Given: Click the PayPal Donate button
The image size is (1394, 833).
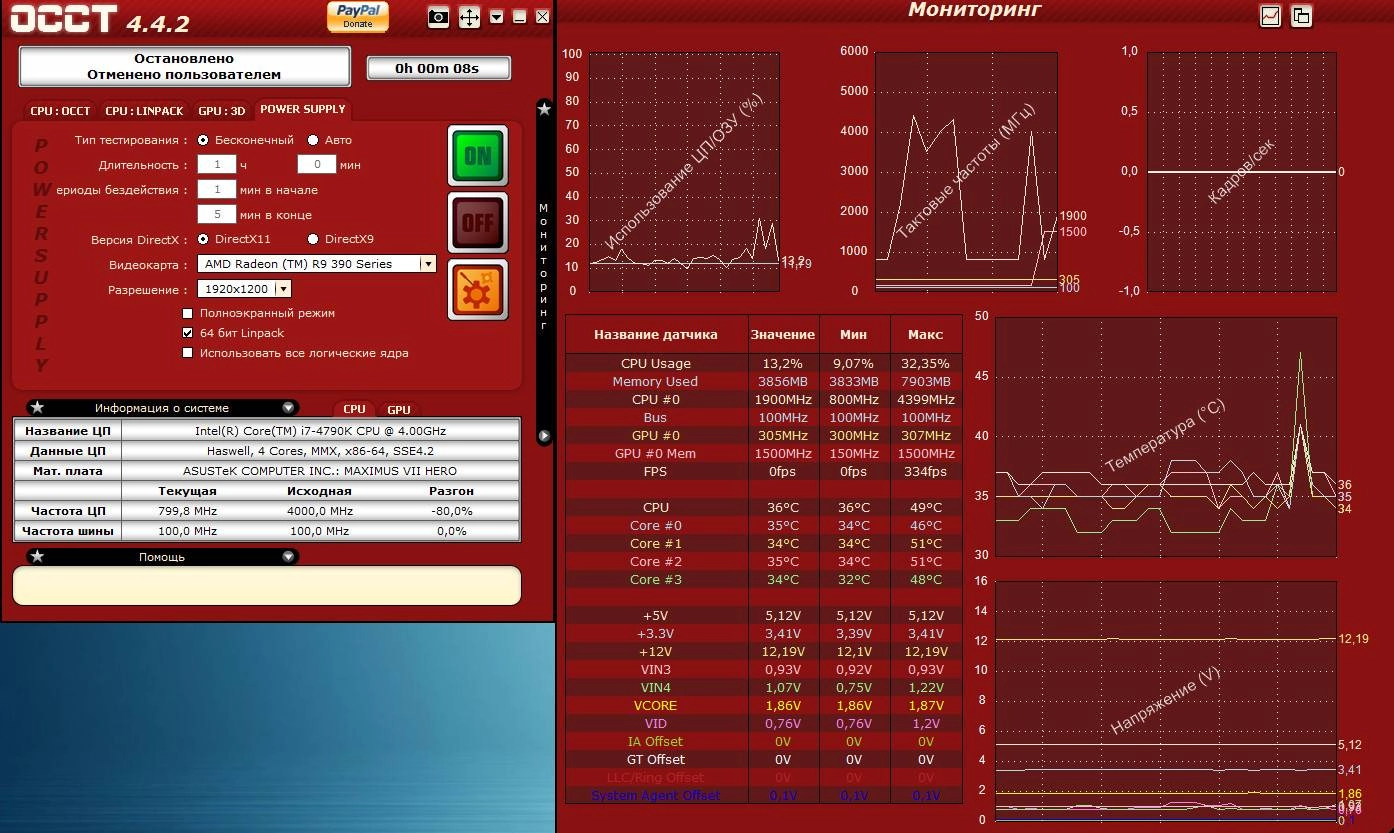Looking at the screenshot, I should coord(358,17).
